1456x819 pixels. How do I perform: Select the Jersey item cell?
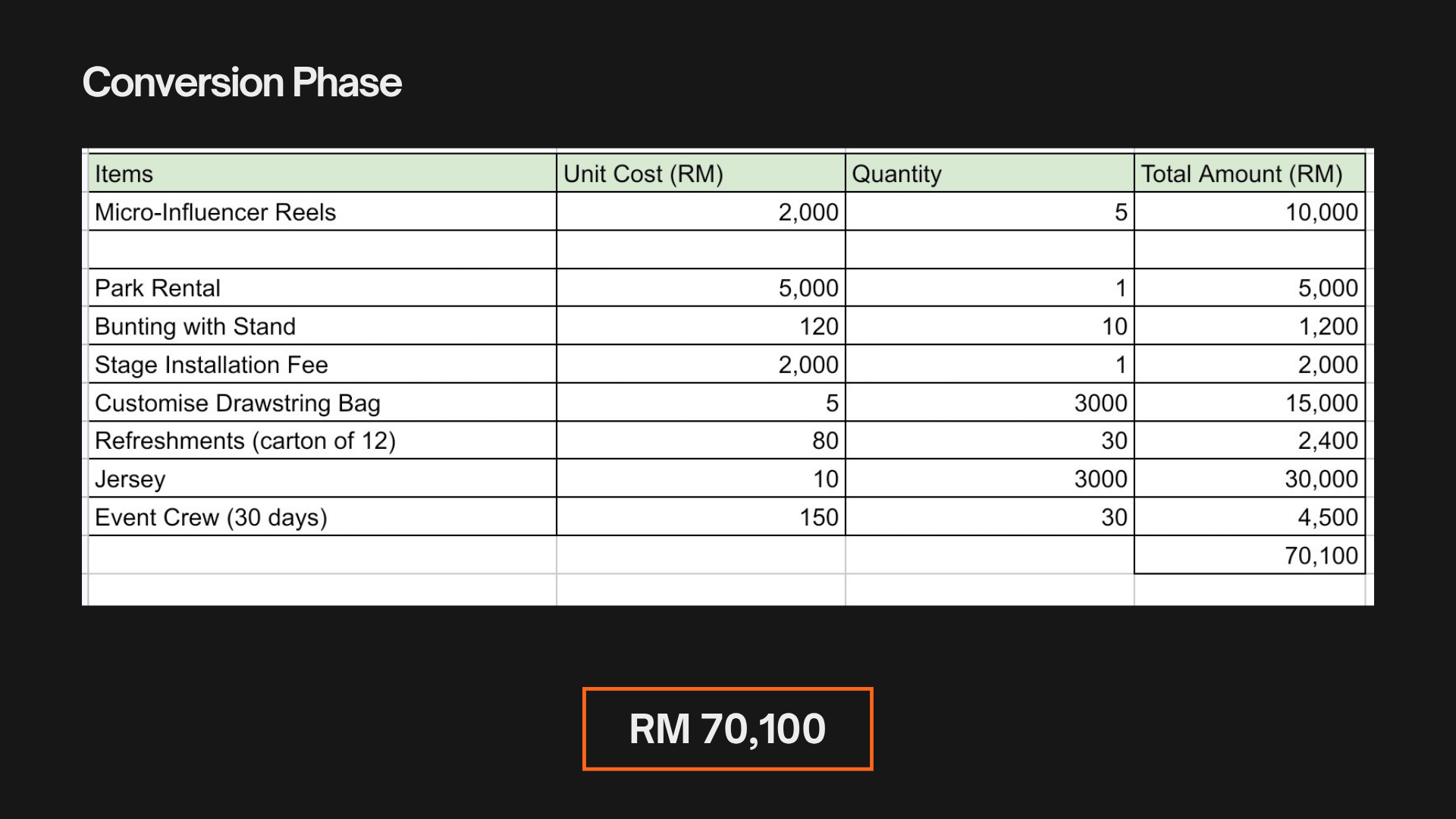322,479
